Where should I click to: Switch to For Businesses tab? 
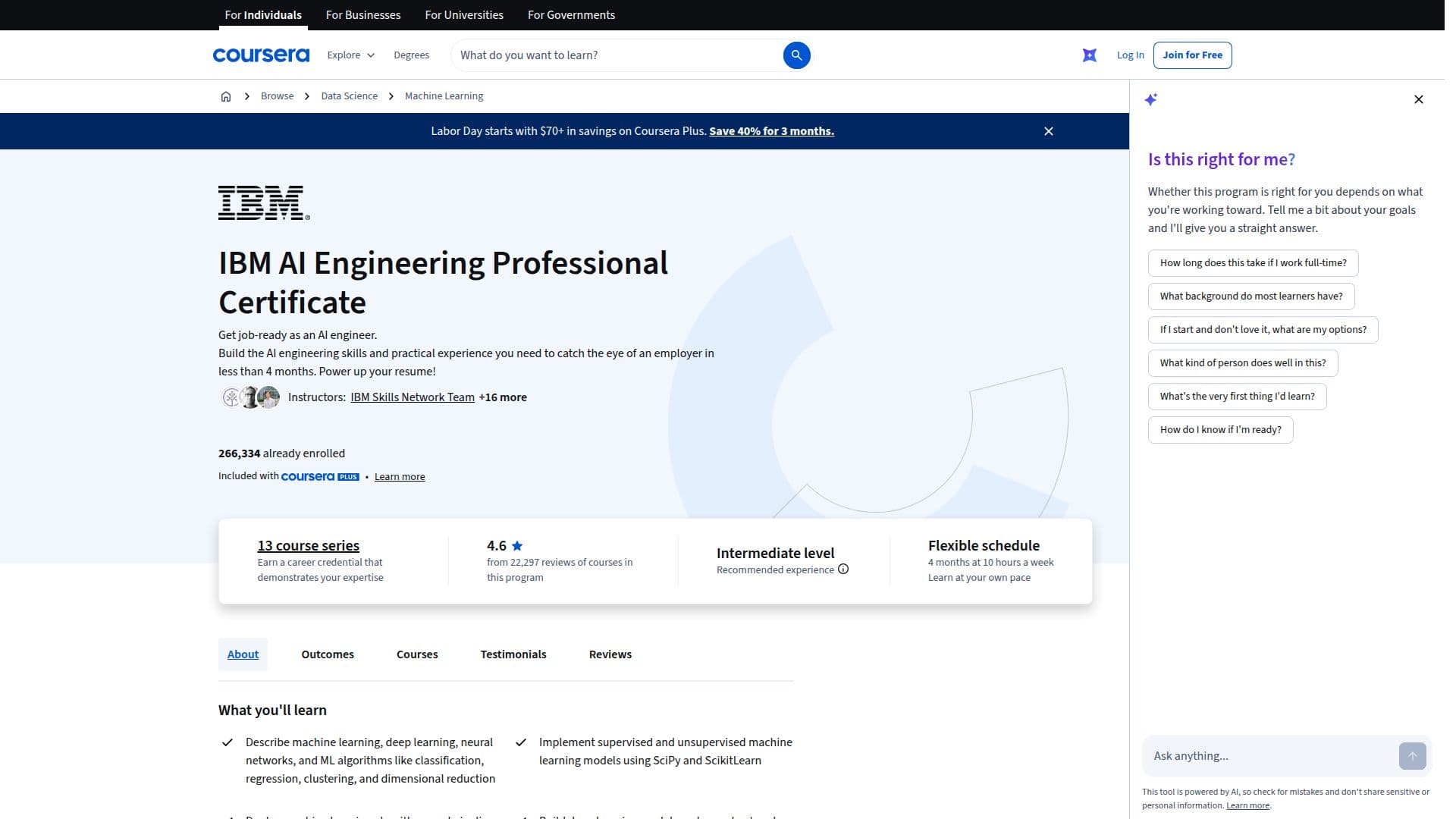[x=363, y=15]
